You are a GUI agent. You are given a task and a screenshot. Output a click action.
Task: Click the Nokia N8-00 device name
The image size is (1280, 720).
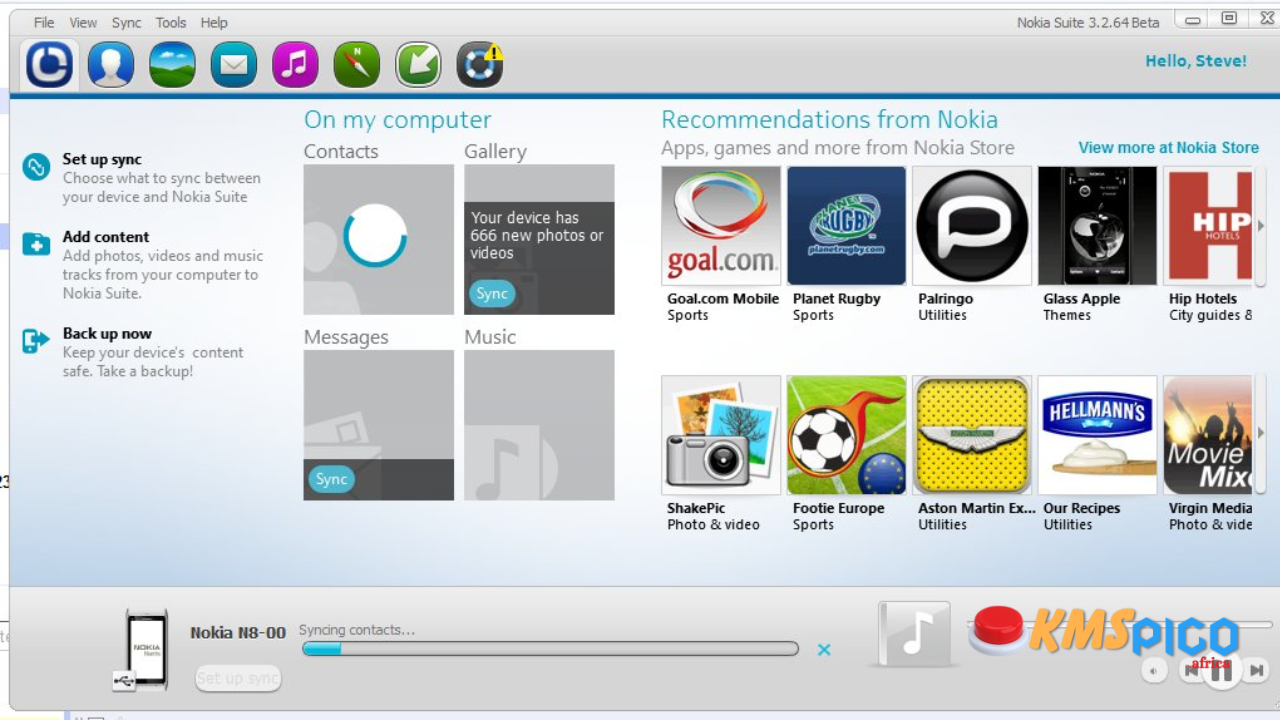[x=238, y=633]
